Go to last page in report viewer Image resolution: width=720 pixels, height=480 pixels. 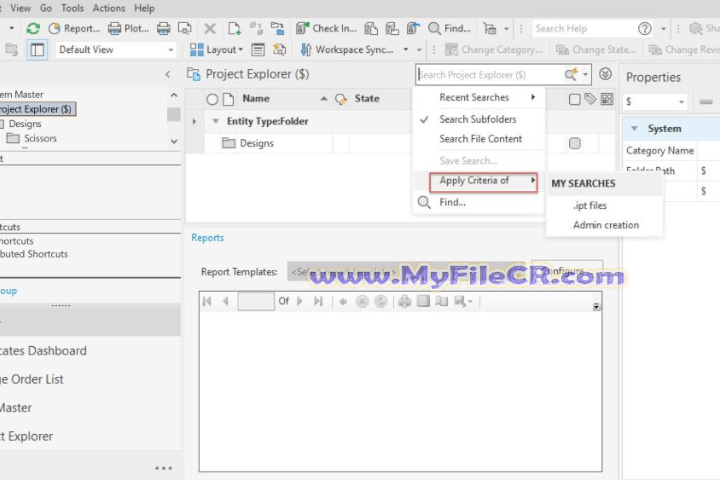click(x=318, y=301)
